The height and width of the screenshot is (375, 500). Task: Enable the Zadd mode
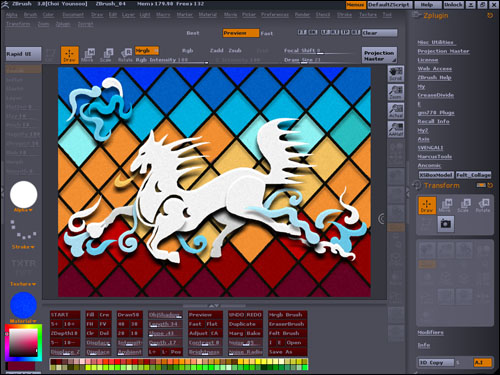click(216, 51)
